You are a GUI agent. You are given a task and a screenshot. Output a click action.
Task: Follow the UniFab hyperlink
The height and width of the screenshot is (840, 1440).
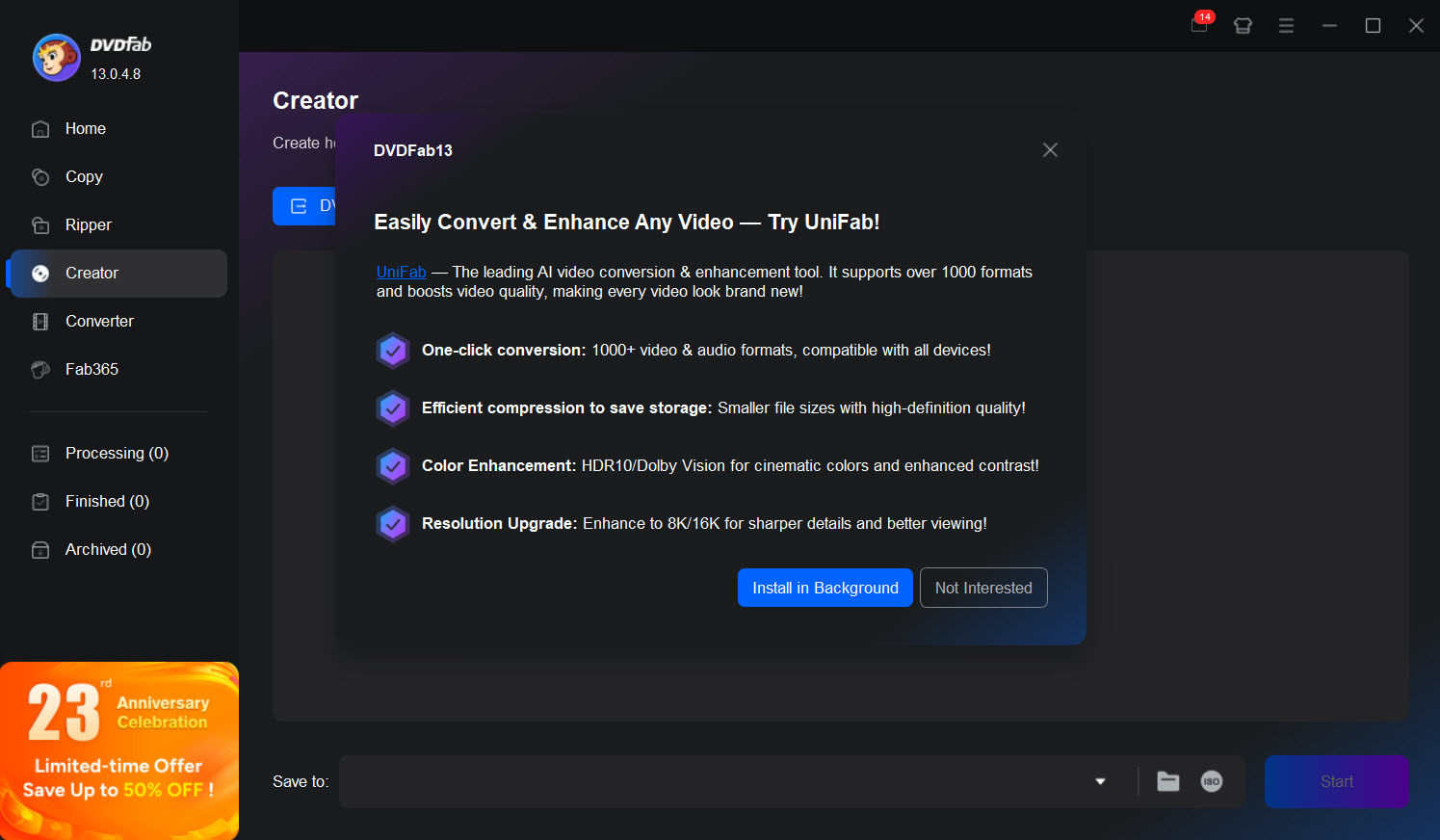(x=401, y=273)
